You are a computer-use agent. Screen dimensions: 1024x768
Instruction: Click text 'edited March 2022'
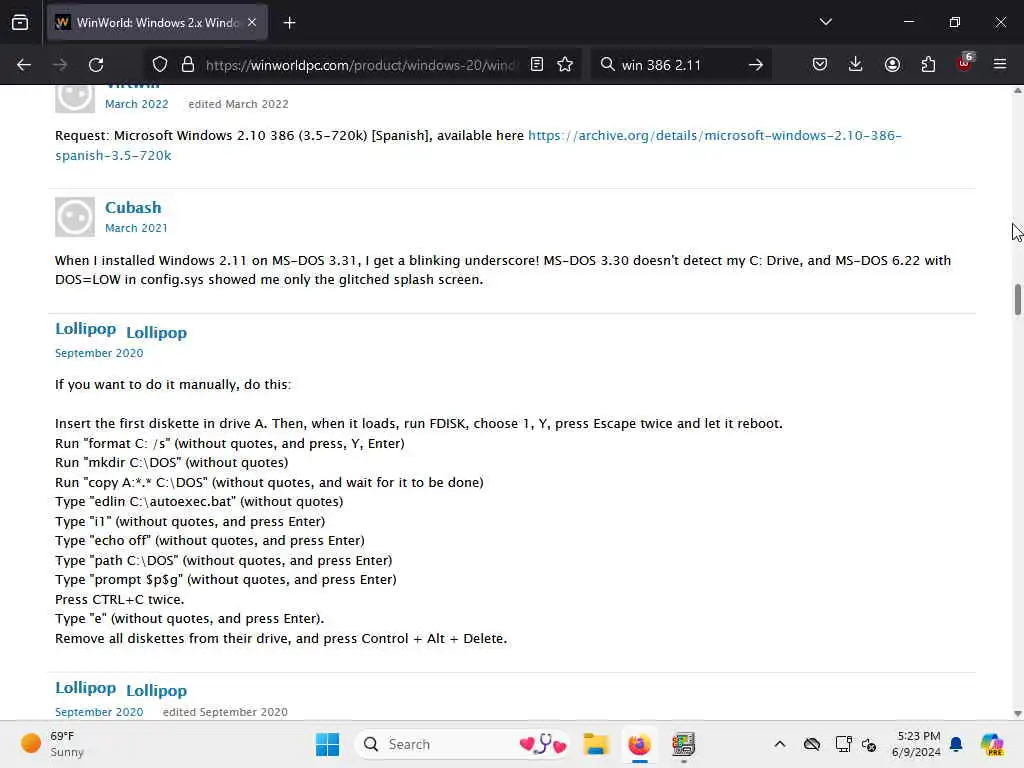(x=238, y=104)
